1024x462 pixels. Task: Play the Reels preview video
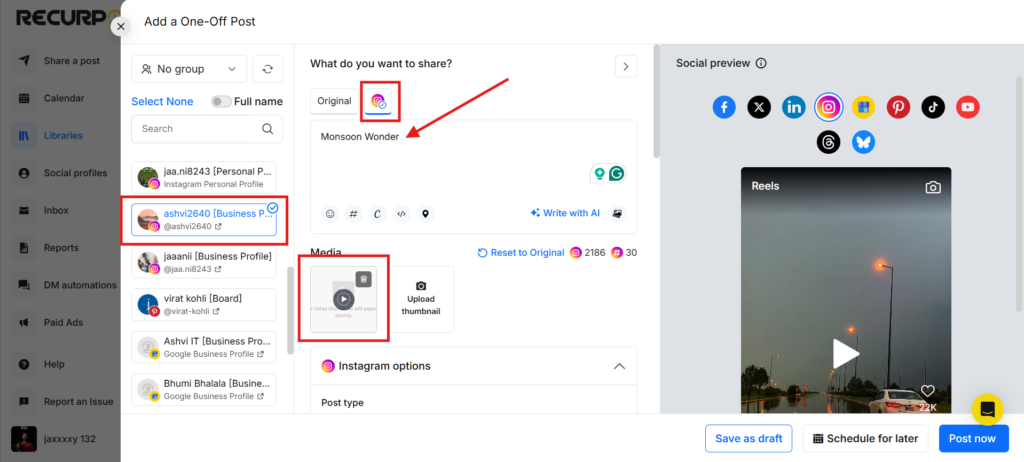coord(846,354)
